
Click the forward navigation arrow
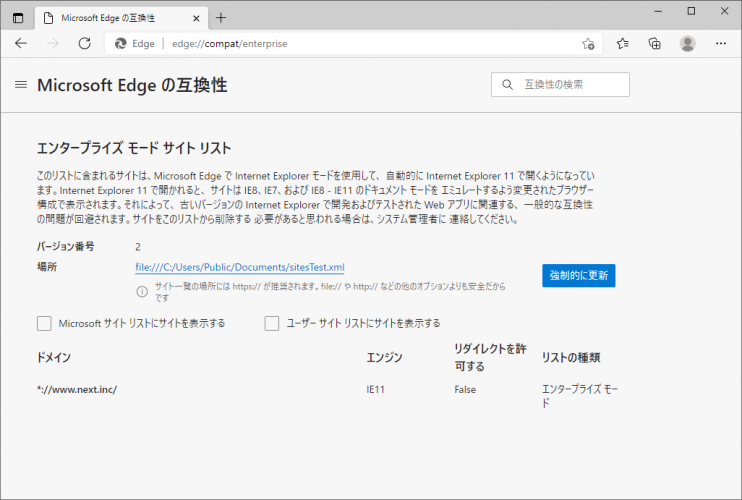pyautogui.click(x=53, y=44)
